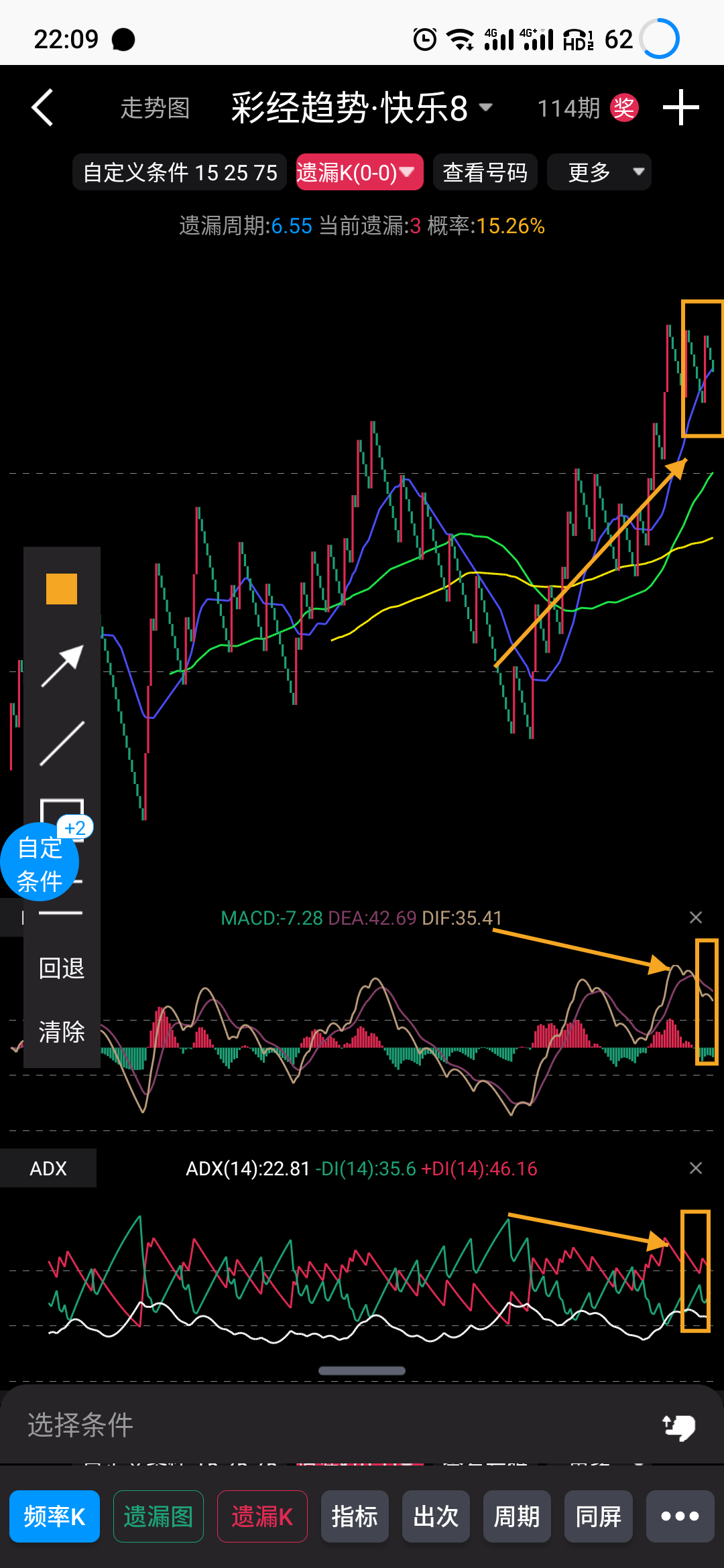Tap the plus icon in header
Screen dimensions: 724x1568
click(x=680, y=108)
